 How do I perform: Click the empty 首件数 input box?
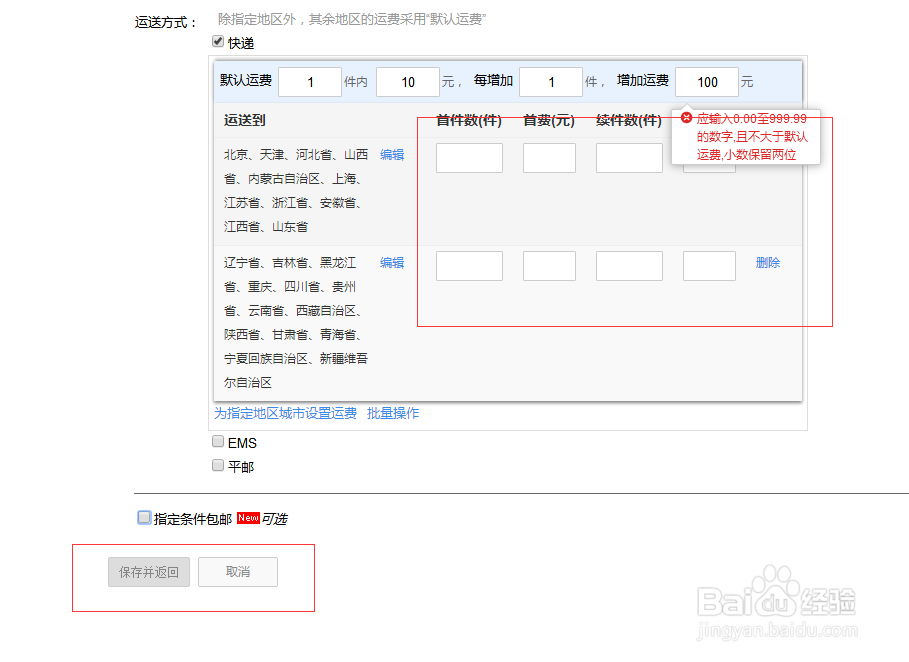[468, 157]
